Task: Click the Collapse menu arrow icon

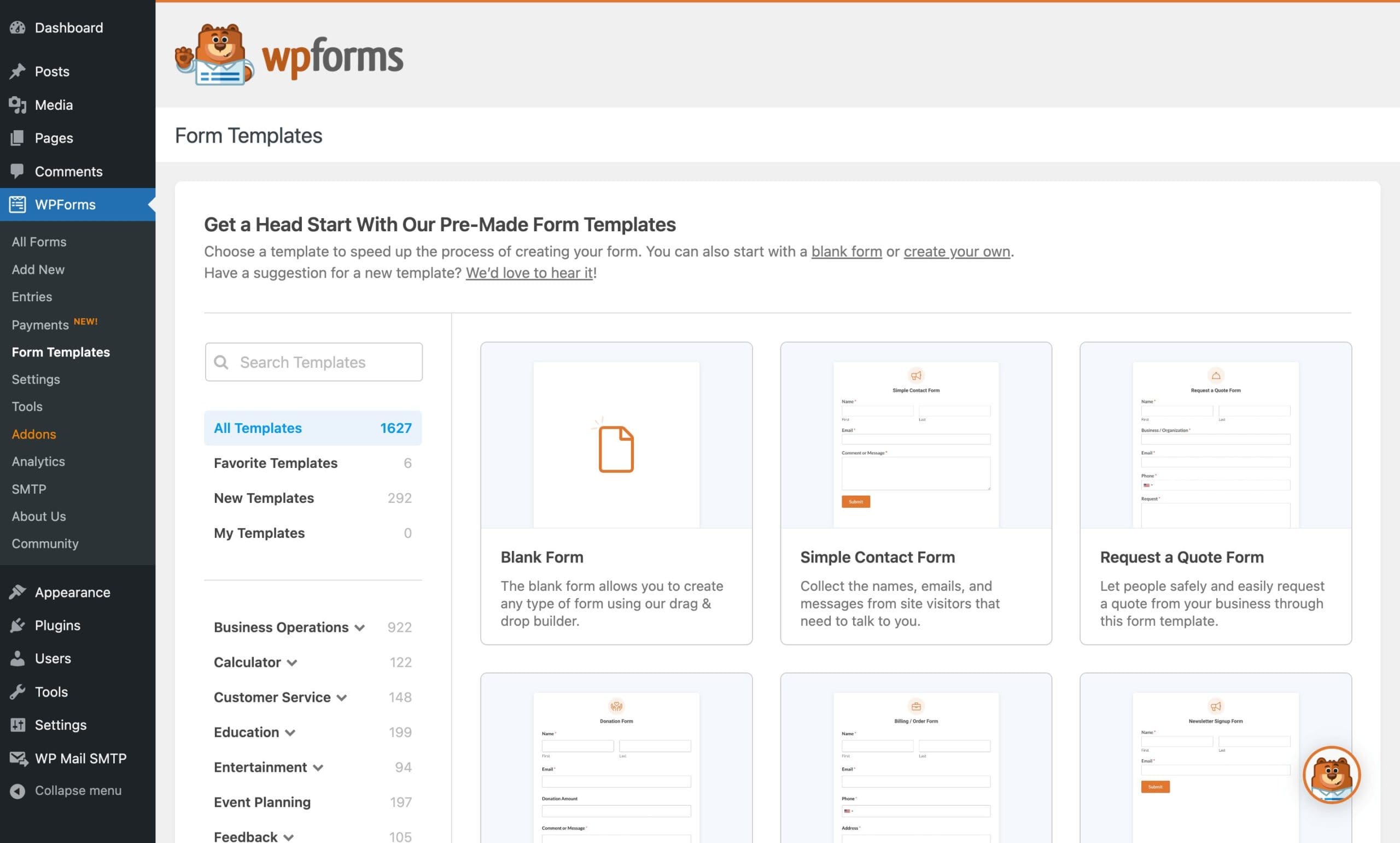Action: [x=17, y=790]
